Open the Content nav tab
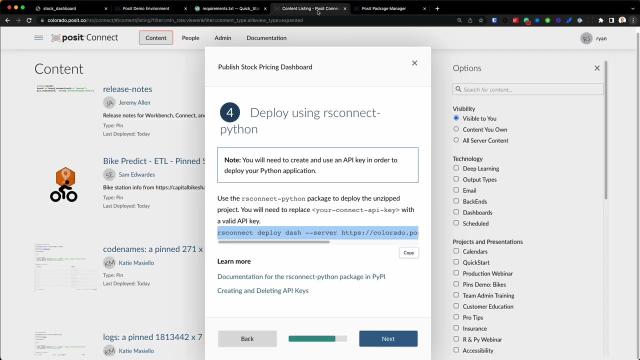This screenshot has width=640, height=360. [x=156, y=38]
